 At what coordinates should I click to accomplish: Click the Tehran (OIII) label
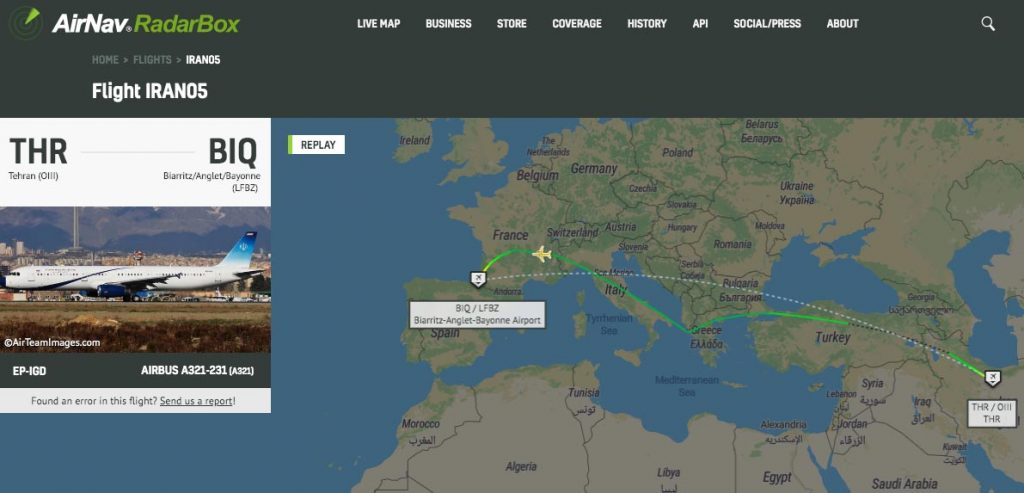[x=33, y=176]
